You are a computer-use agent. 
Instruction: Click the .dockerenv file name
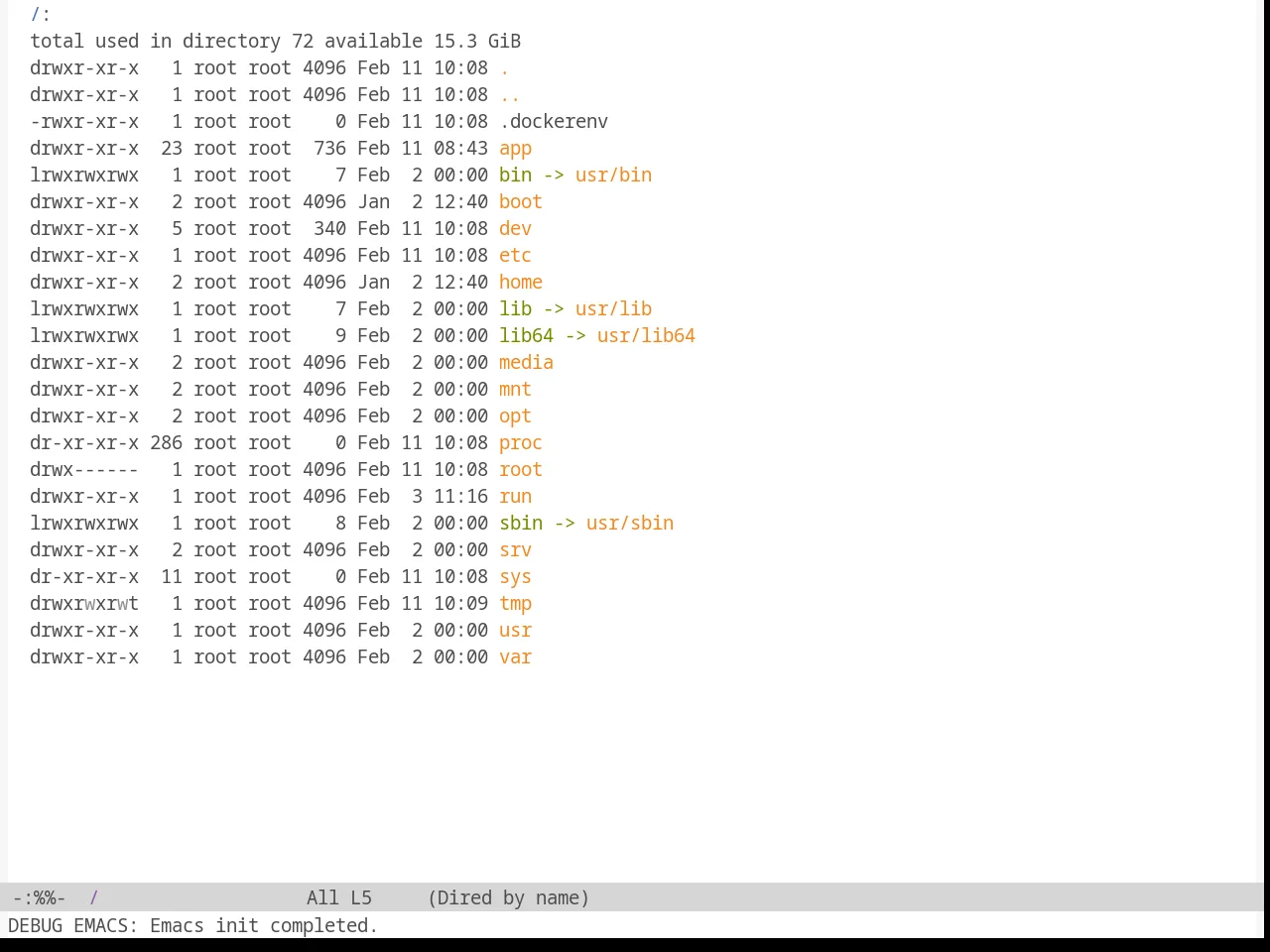tap(554, 122)
